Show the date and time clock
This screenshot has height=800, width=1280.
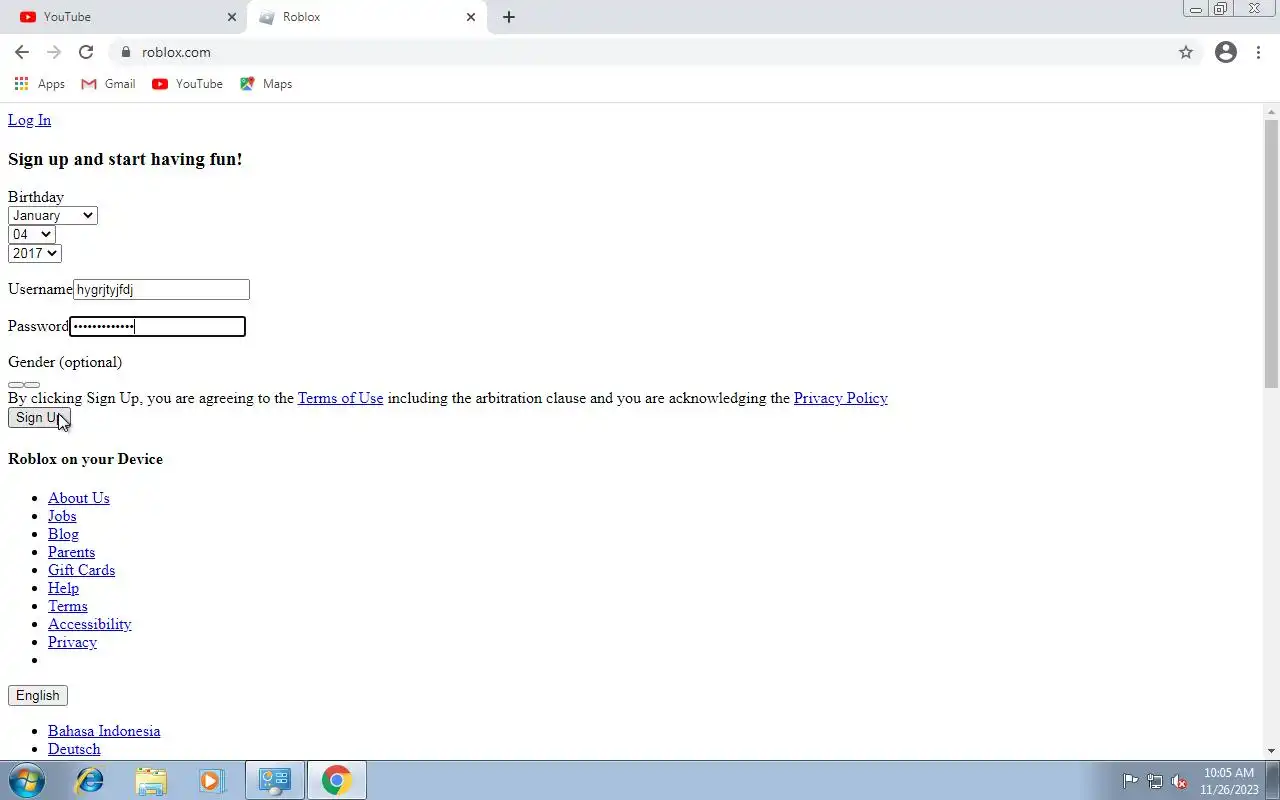click(1229, 781)
